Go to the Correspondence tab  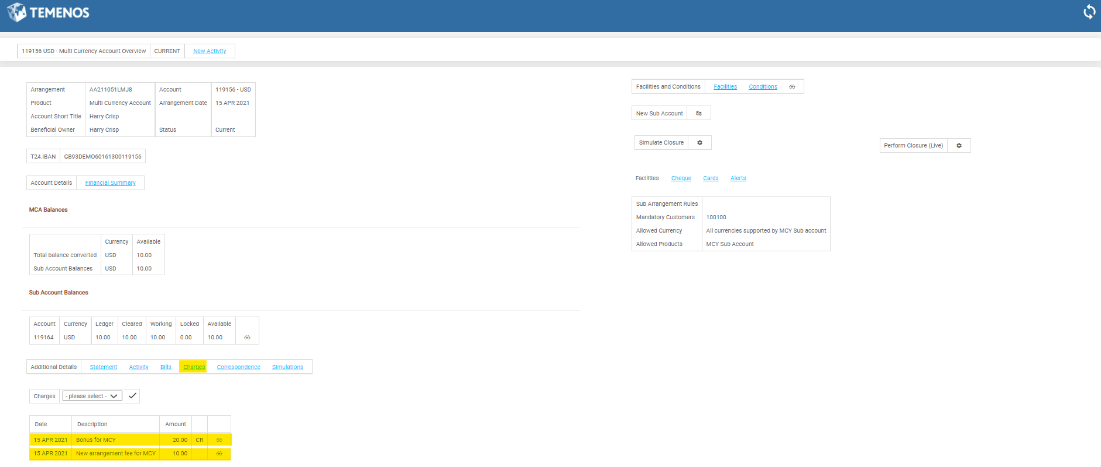238,367
